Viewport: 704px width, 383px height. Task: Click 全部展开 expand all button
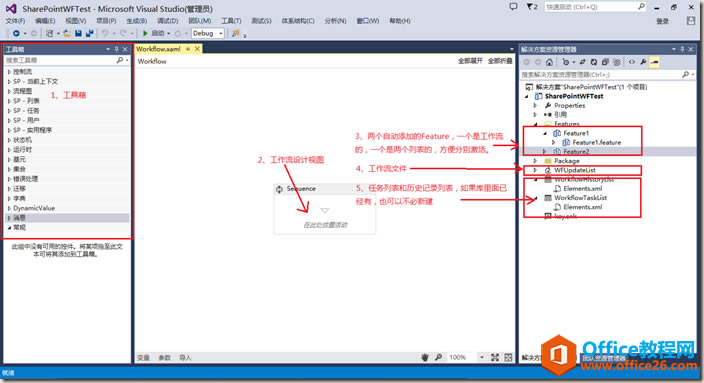pyautogui.click(x=470, y=61)
